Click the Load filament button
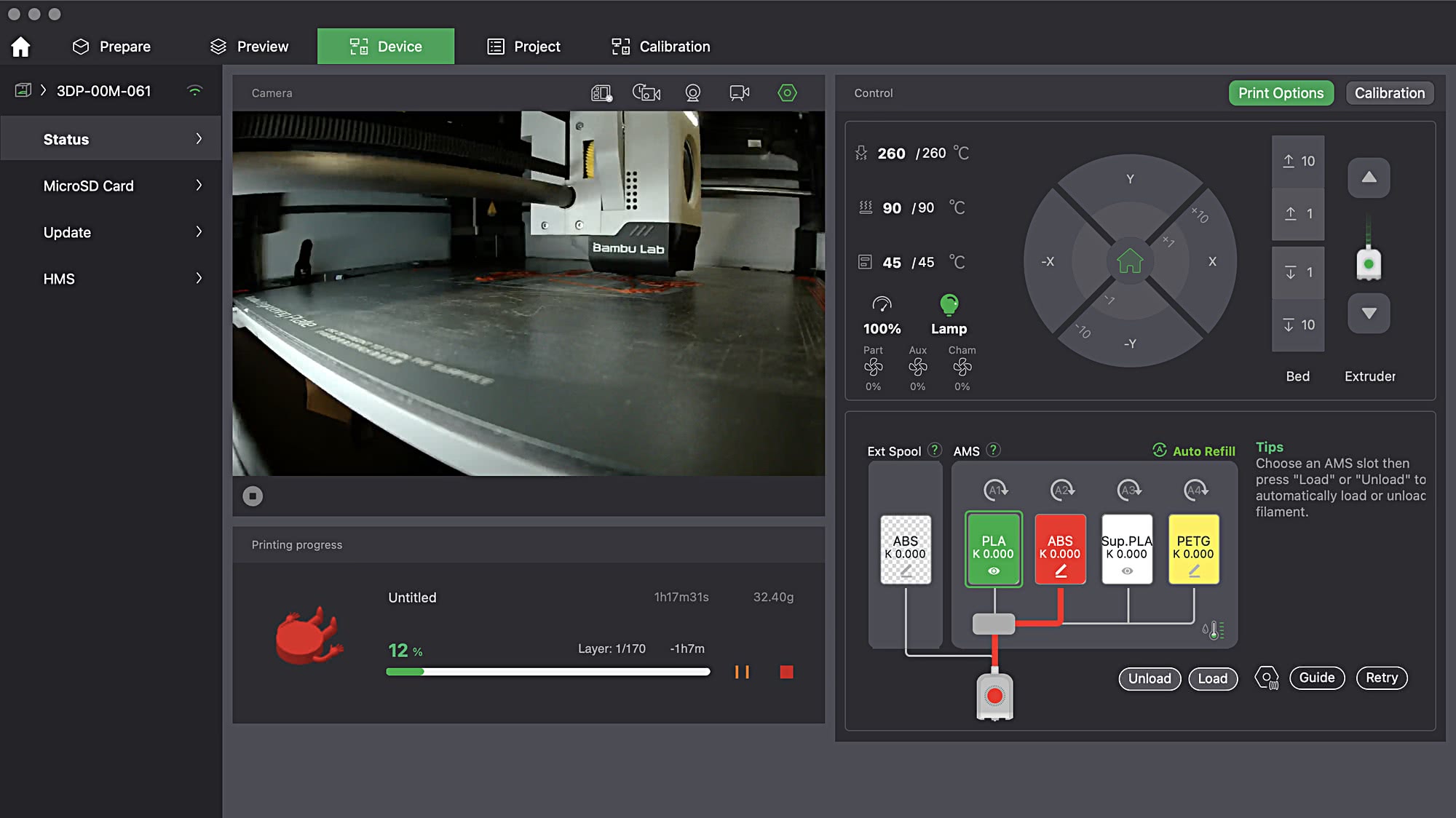Image resolution: width=1456 pixels, height=818 pixels. click(x=1213, y=678)
